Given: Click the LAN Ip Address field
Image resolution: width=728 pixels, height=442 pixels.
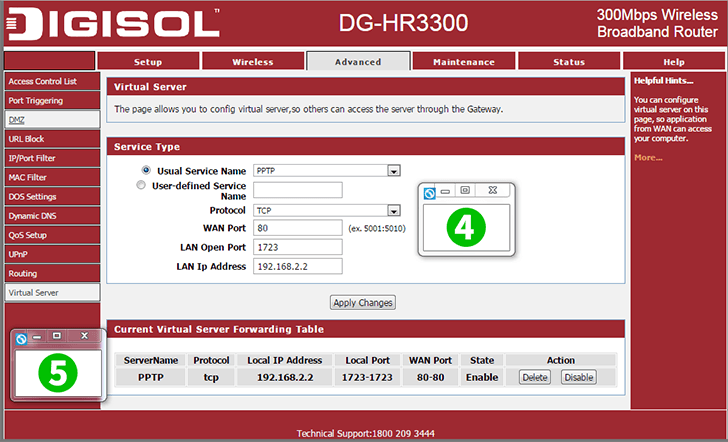Looking at the screenshot, I should point(298,266).
